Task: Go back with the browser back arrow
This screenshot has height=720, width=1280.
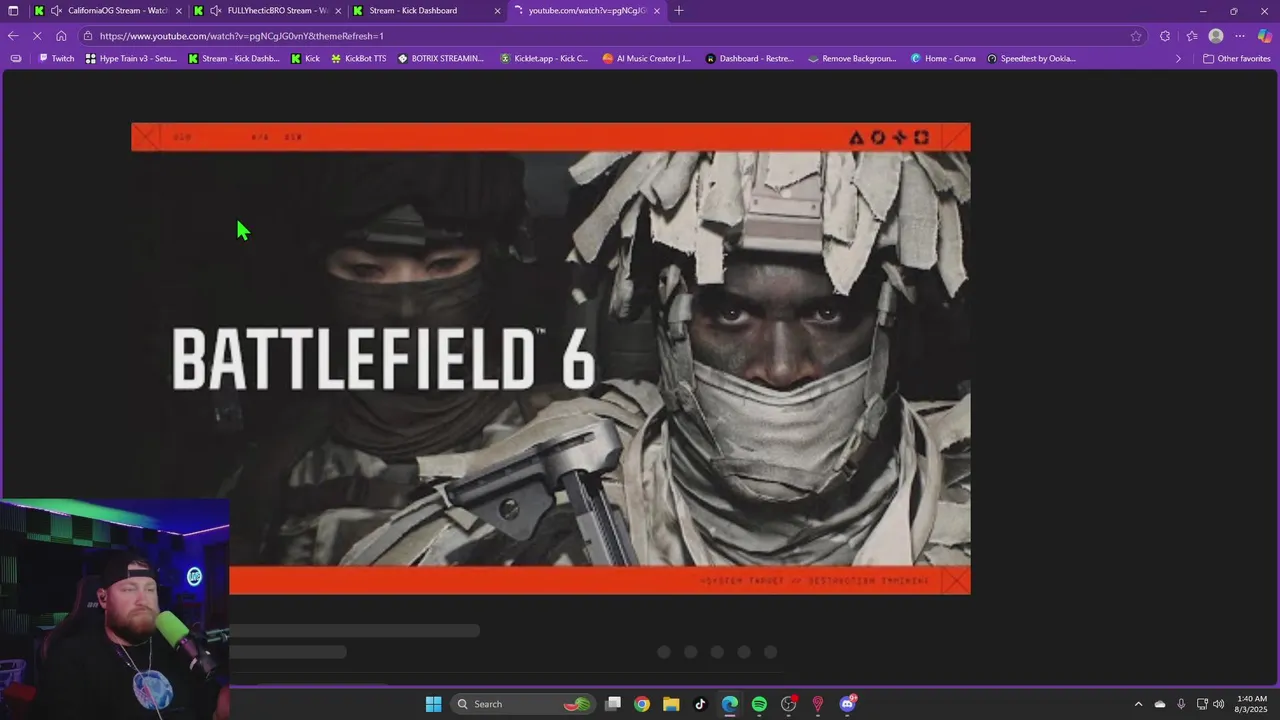Action: tap(13, 36)
